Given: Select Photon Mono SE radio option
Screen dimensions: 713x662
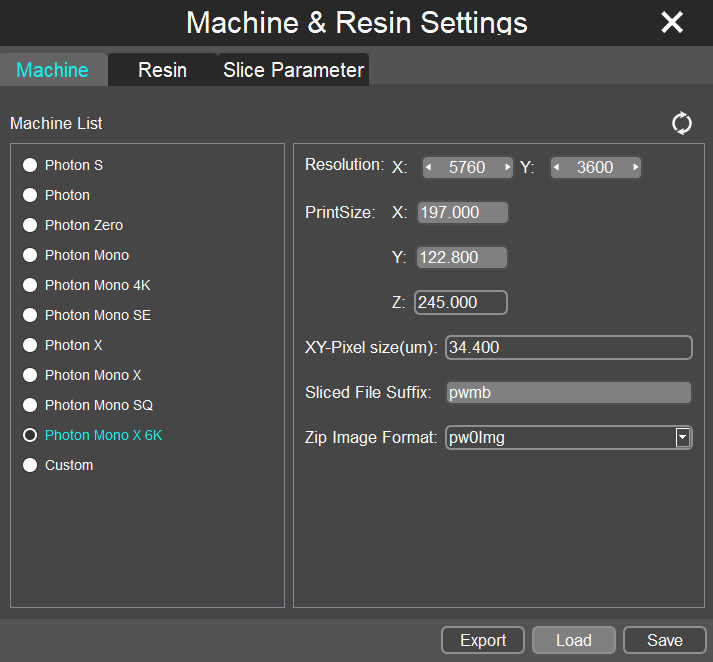Looking at the screenshot, I should point(30,315).
